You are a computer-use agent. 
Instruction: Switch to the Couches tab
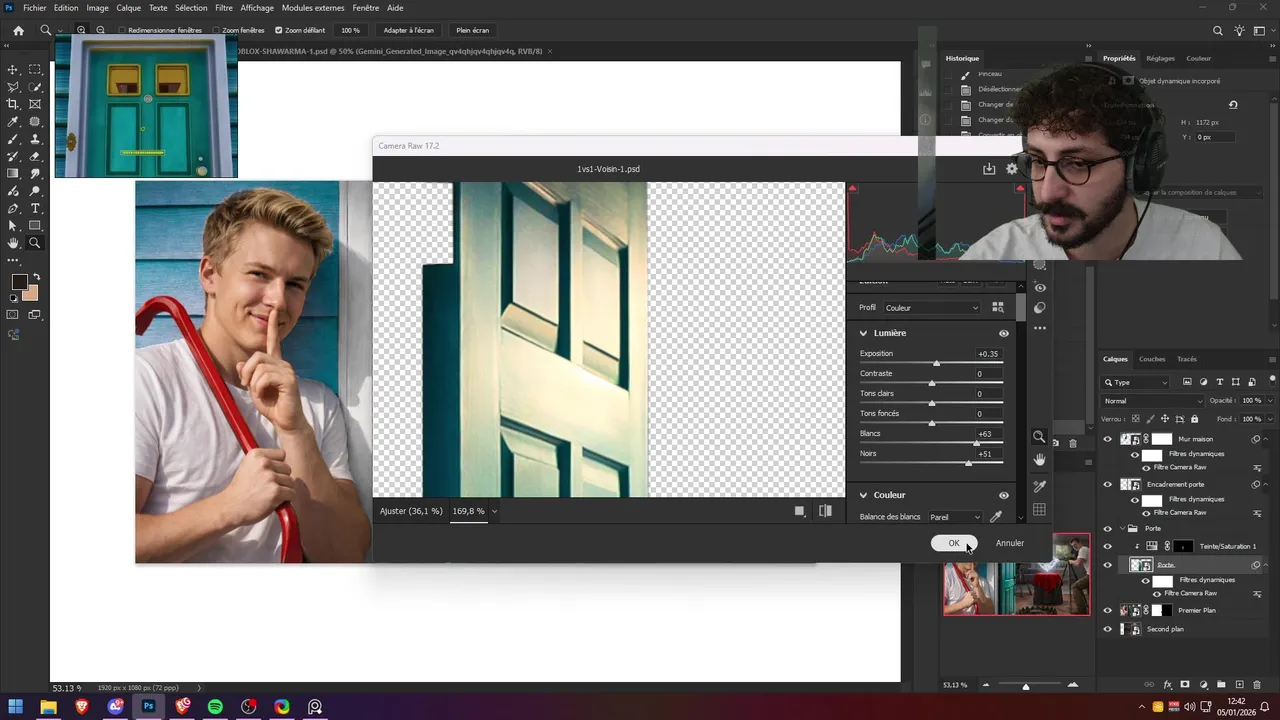click(1152, 359)
